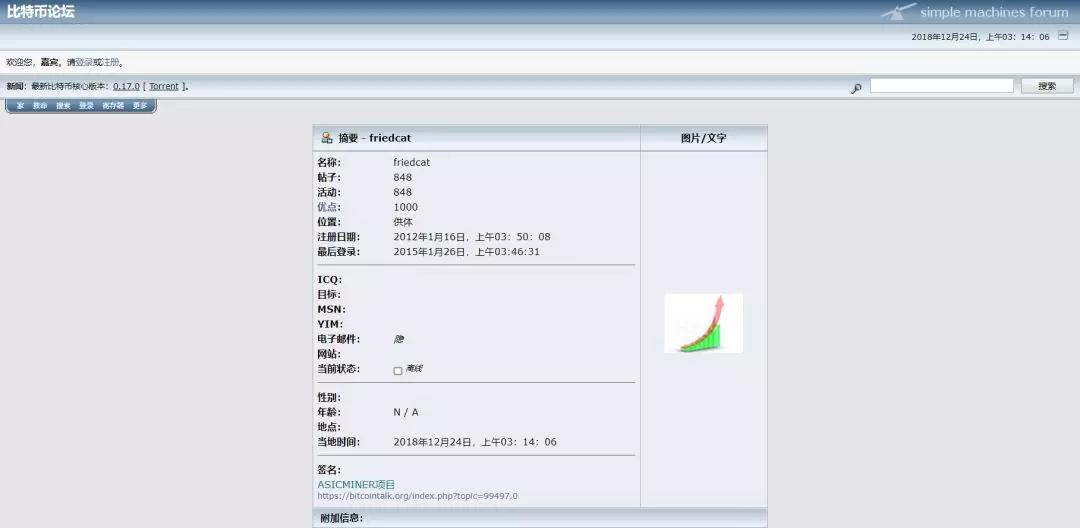Screen dimensions: 1080x528
Task: Click the 搜索 search button
Action: tap(1047, 86)
